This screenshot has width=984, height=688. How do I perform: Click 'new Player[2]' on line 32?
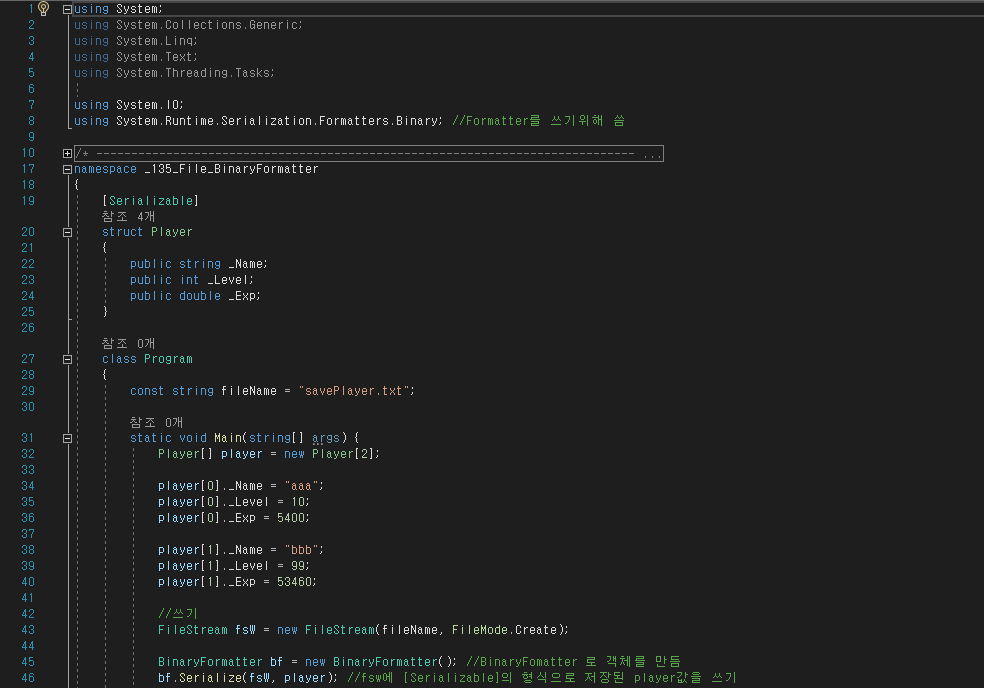coord(329,454)
